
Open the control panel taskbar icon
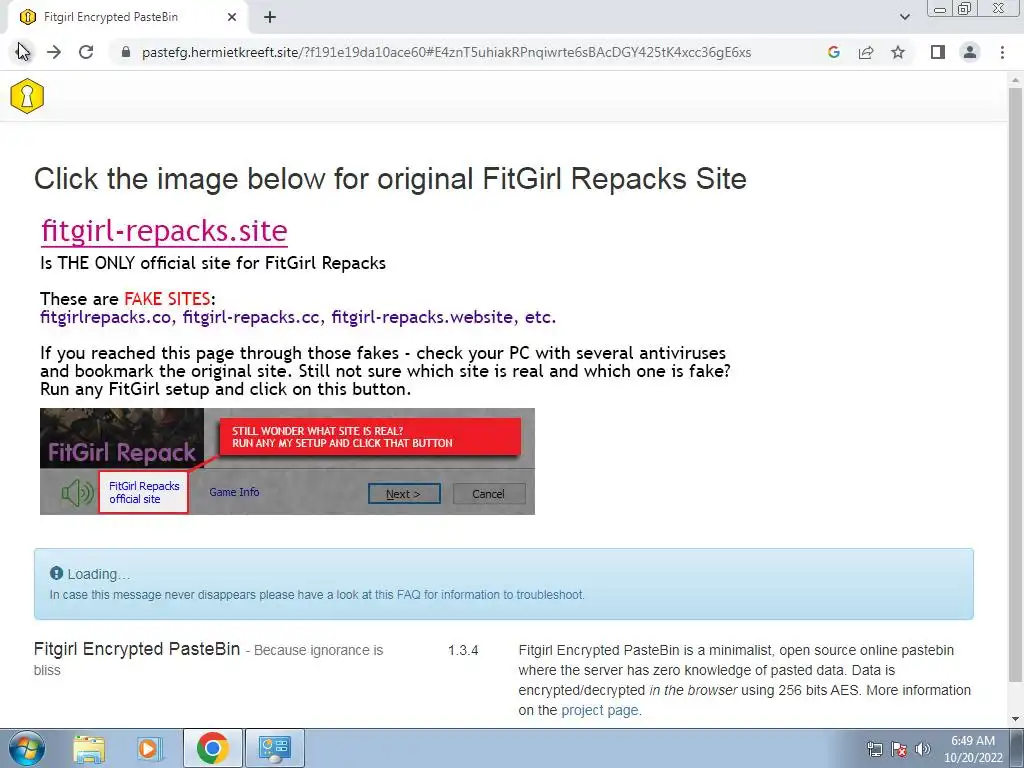coord(275,748)
